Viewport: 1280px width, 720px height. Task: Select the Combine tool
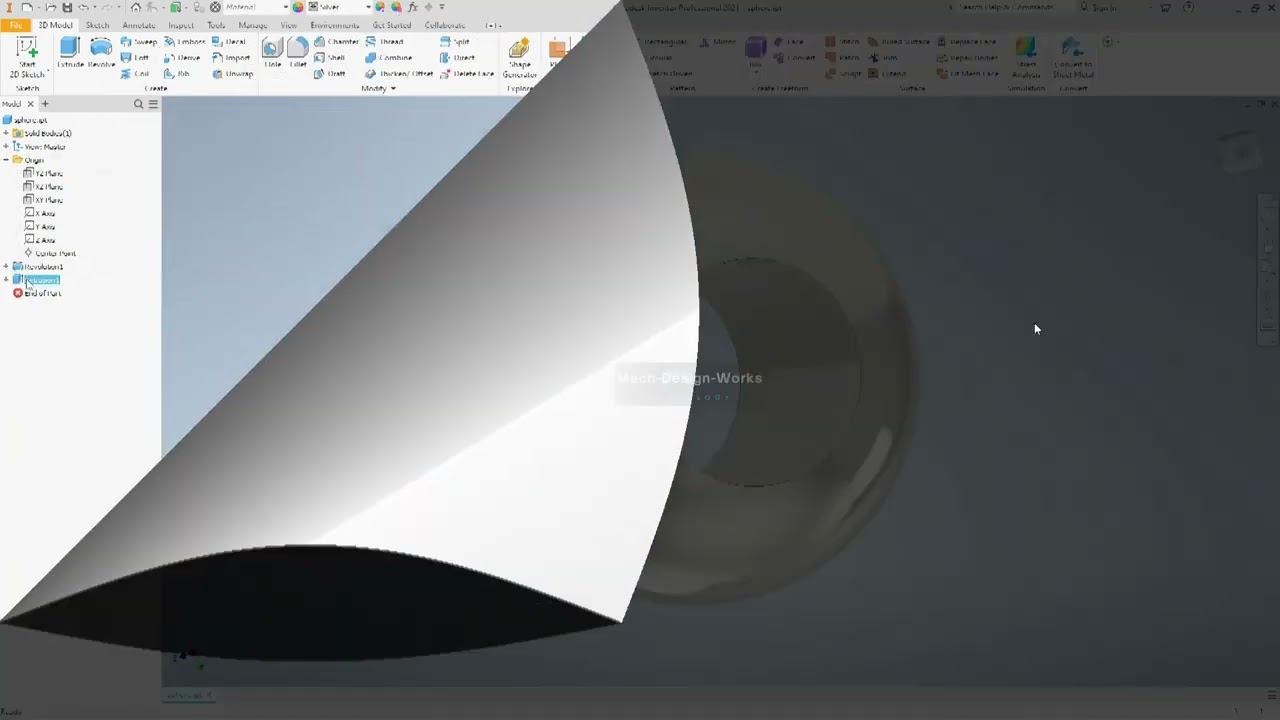point(389,58)
